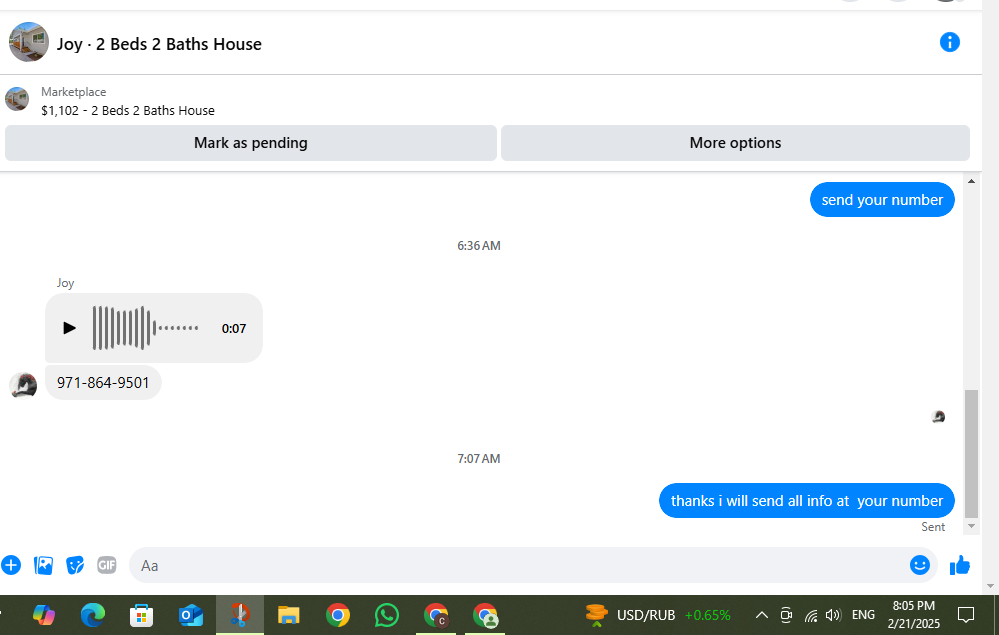Open File Explorer from taskbar
Viewport: 999px width, 635px height.
click(289, 615)
